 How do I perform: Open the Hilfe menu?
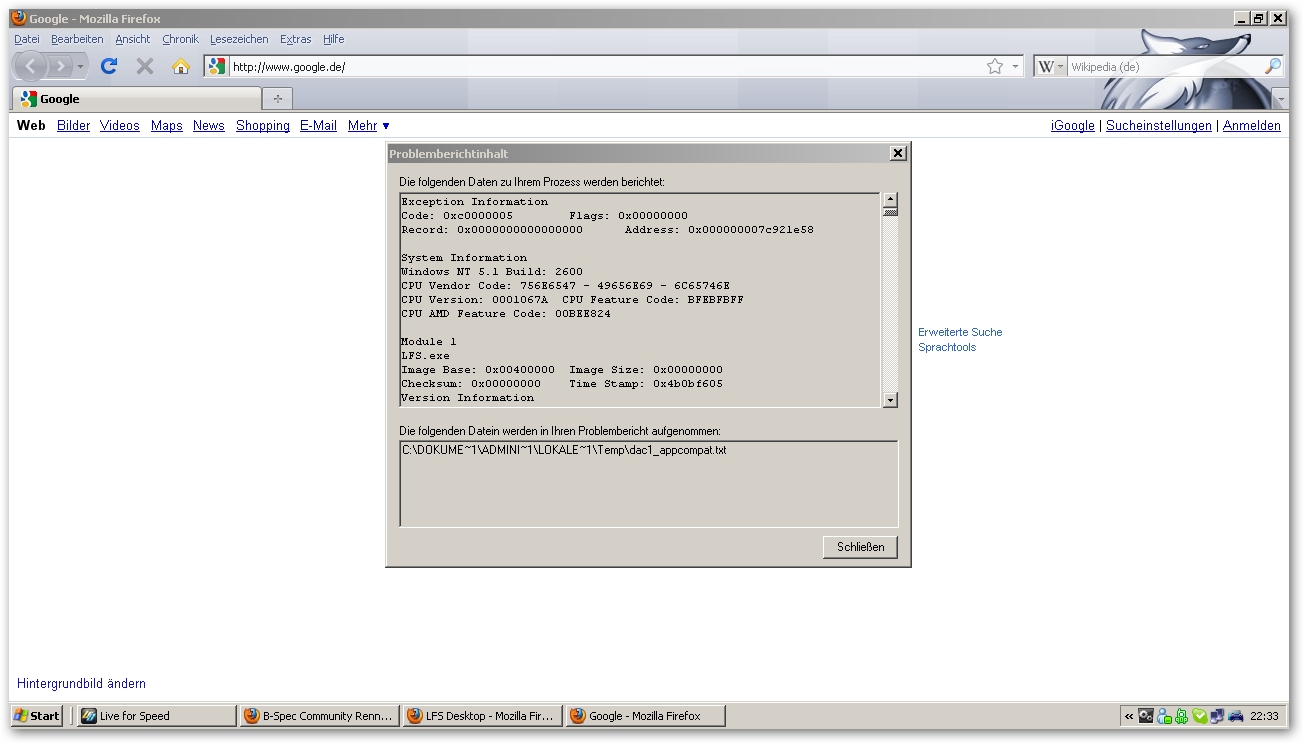point(334,39)
